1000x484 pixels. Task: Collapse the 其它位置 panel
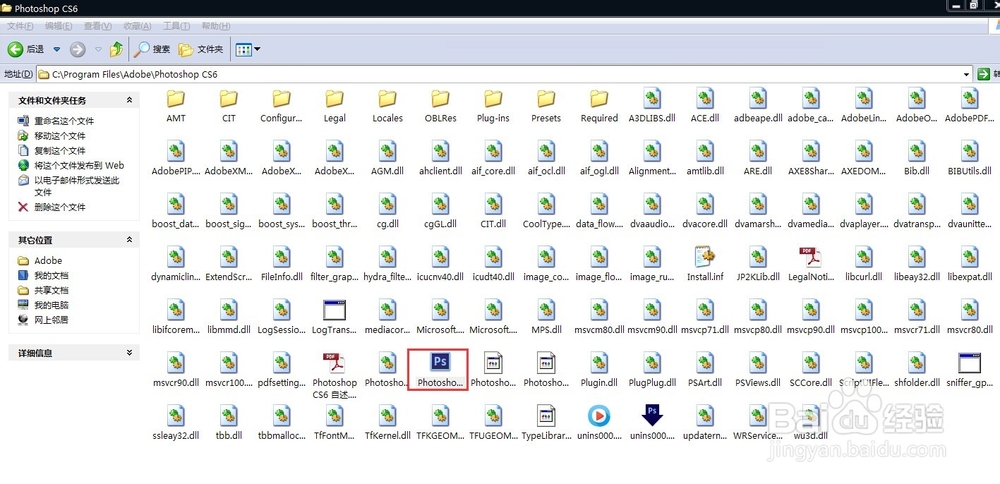[x=129, y=240]
